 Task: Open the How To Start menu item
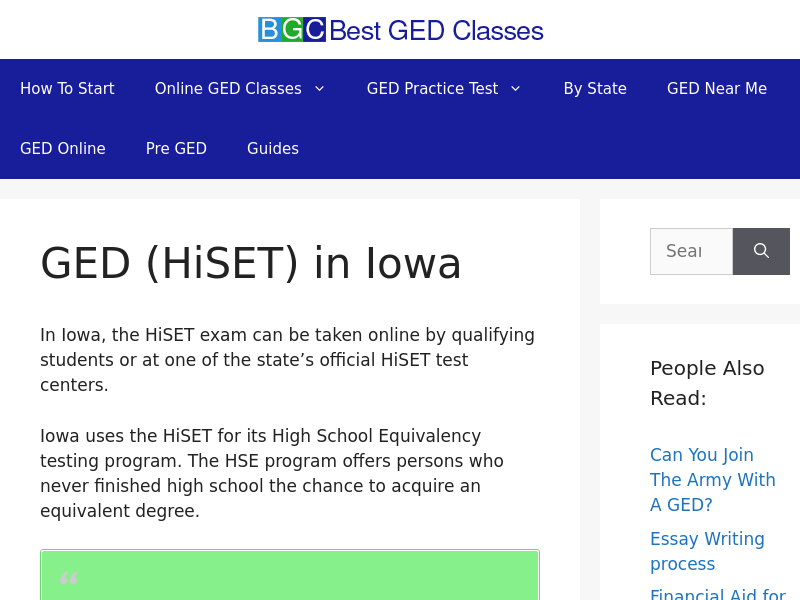[x=67, y=89]
